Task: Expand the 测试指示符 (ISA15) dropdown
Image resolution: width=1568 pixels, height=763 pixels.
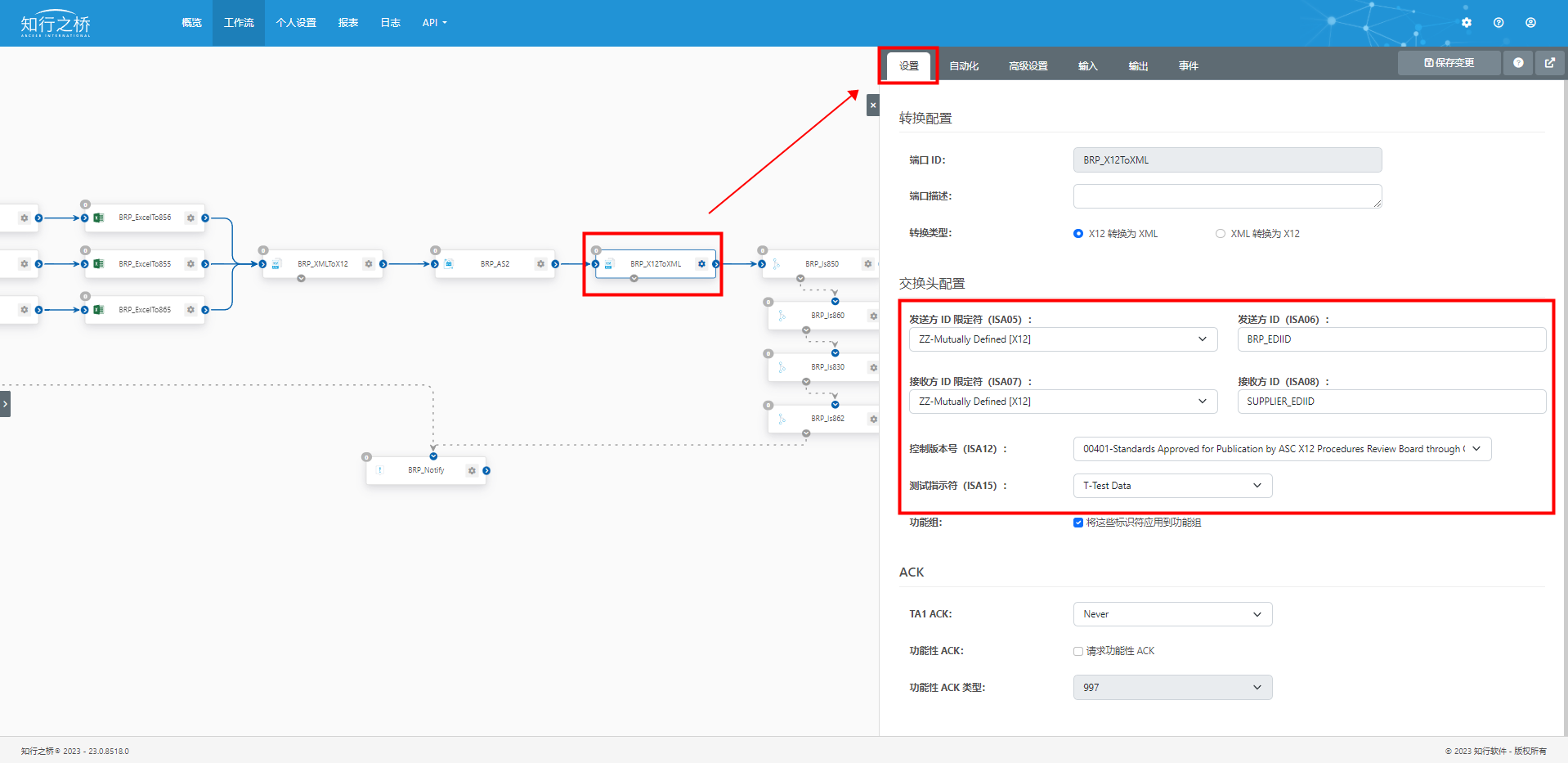Action: pos(1172,486)
